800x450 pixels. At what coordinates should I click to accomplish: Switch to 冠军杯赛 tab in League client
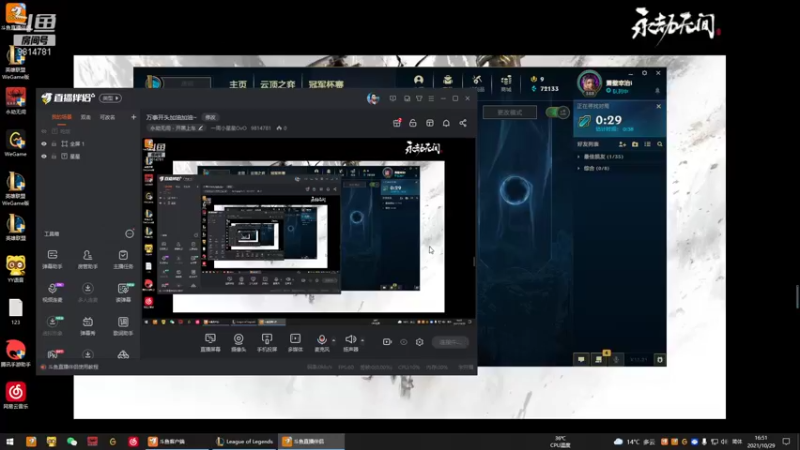pyautogui.click(x=326, y=84)
